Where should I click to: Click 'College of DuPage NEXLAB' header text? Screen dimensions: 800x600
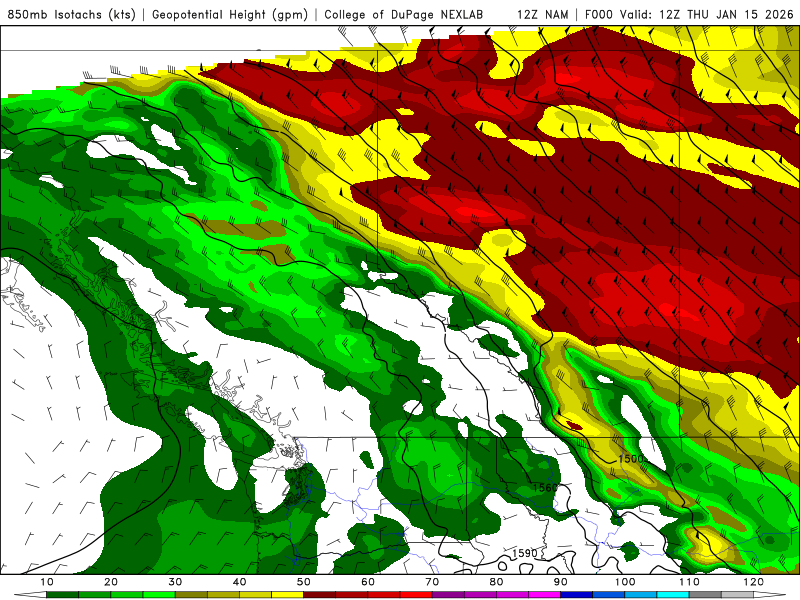pos(404,14)
